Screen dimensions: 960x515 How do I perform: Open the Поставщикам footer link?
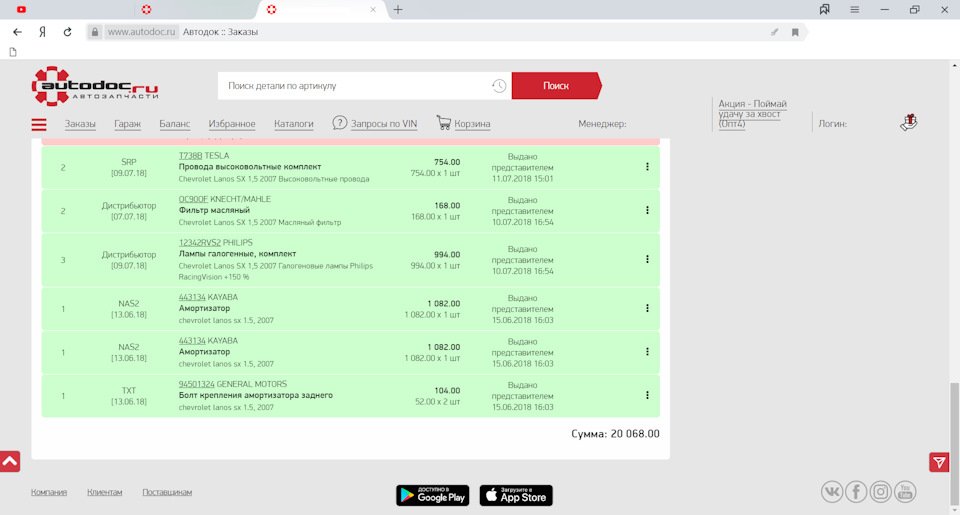click(167, 492)
